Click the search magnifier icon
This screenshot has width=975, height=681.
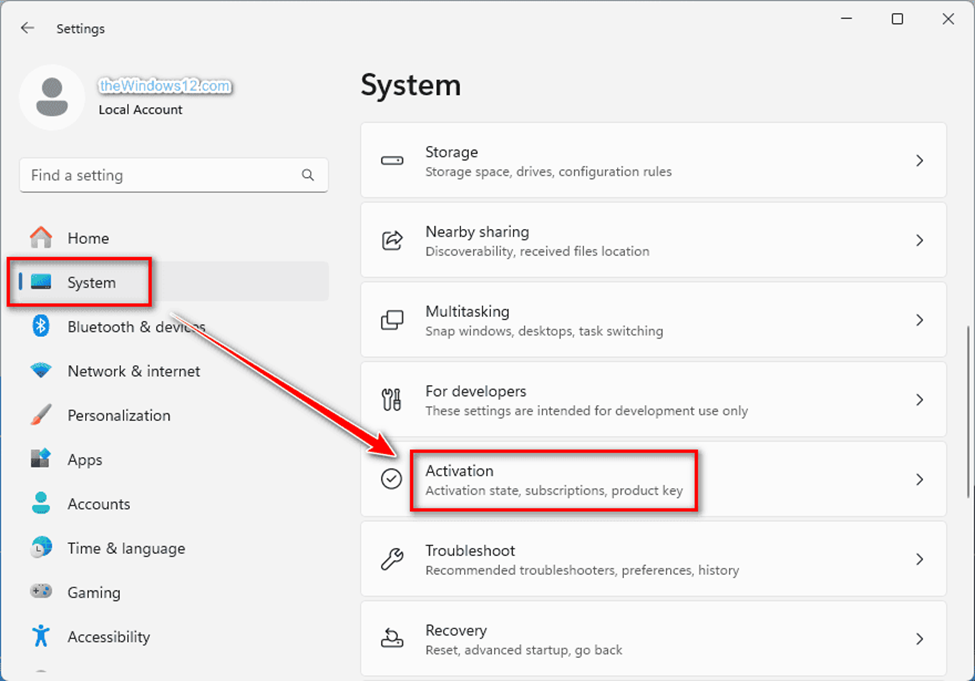click(308, 175)
